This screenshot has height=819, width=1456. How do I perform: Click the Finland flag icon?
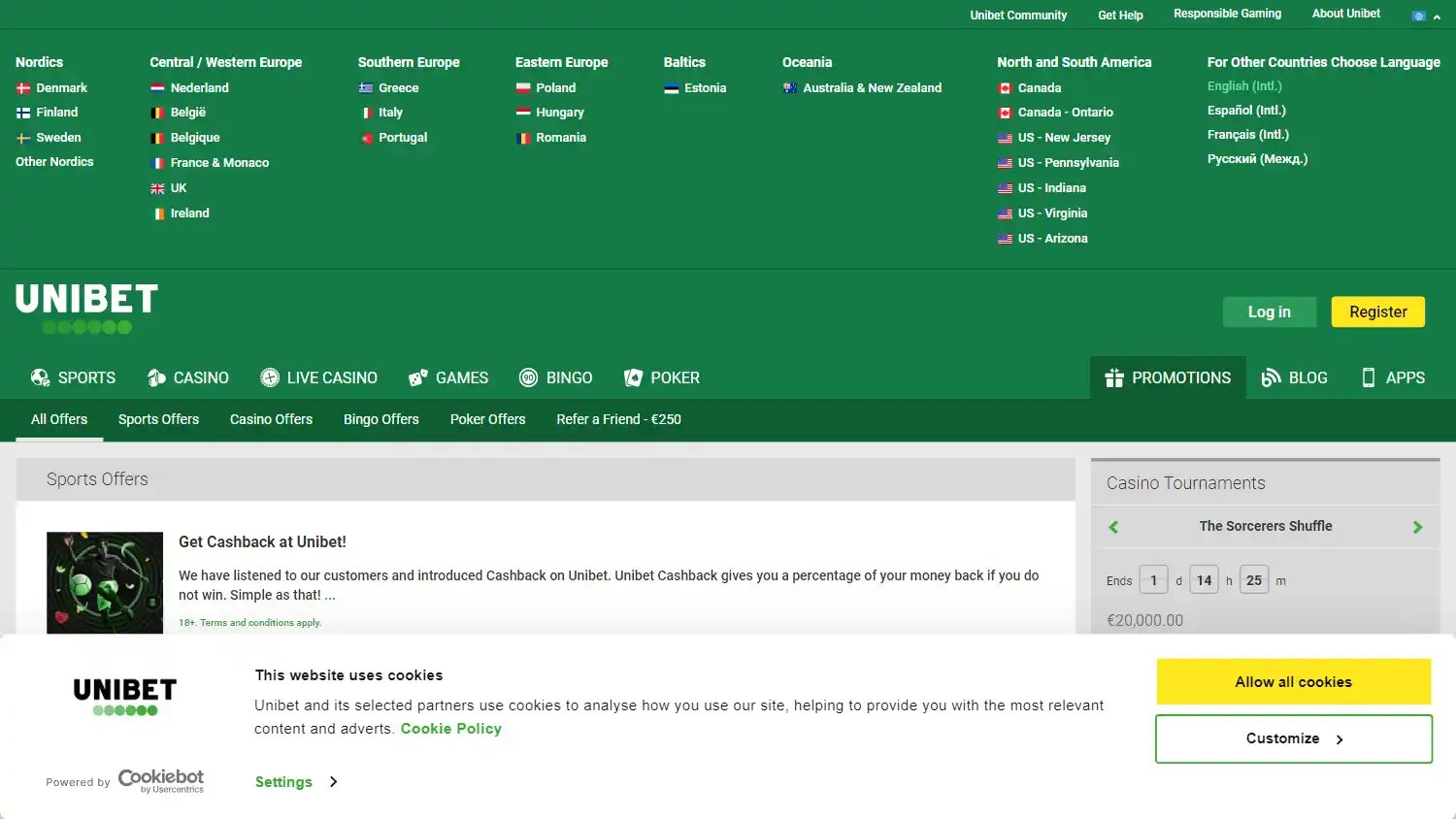point(23,113)
